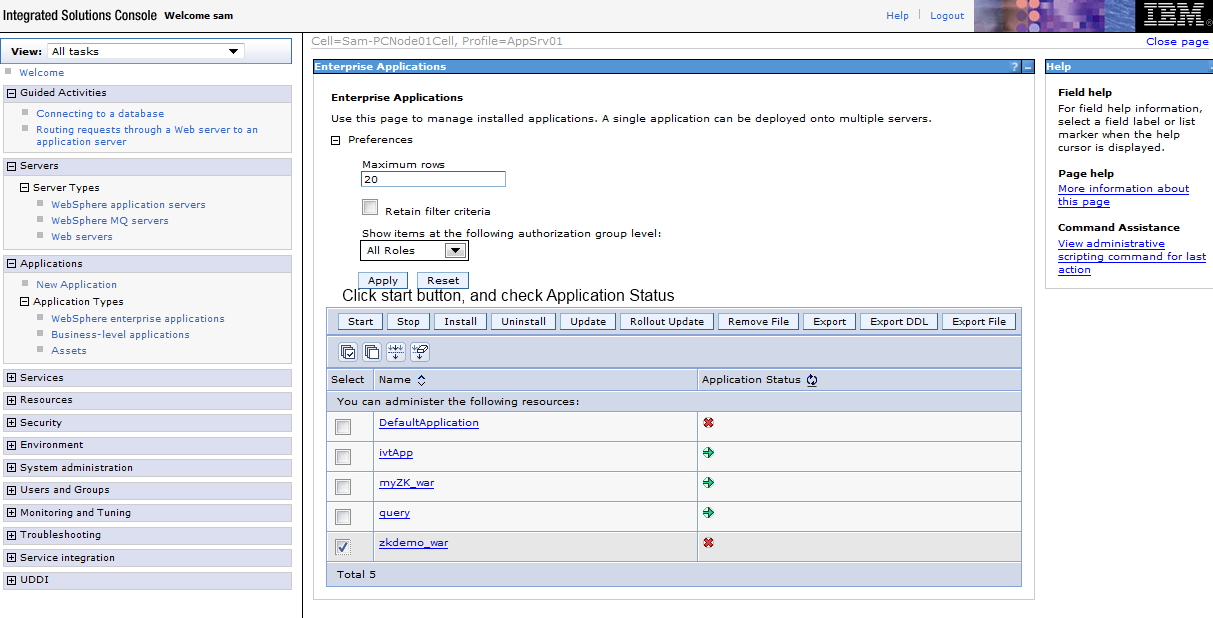Open the DefaultApplication link
The height and width of the screenshot is (618, 1213).
click(429, 423)
